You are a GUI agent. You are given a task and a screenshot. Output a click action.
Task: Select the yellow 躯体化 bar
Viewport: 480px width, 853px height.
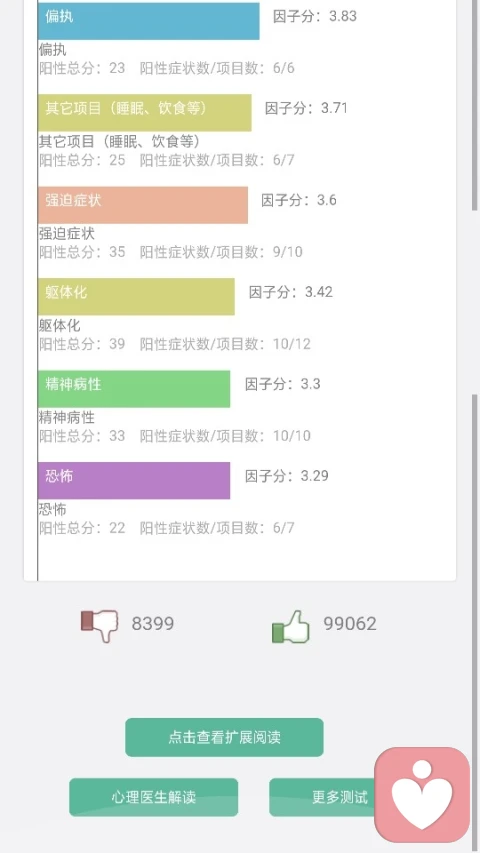coord(136,296)
